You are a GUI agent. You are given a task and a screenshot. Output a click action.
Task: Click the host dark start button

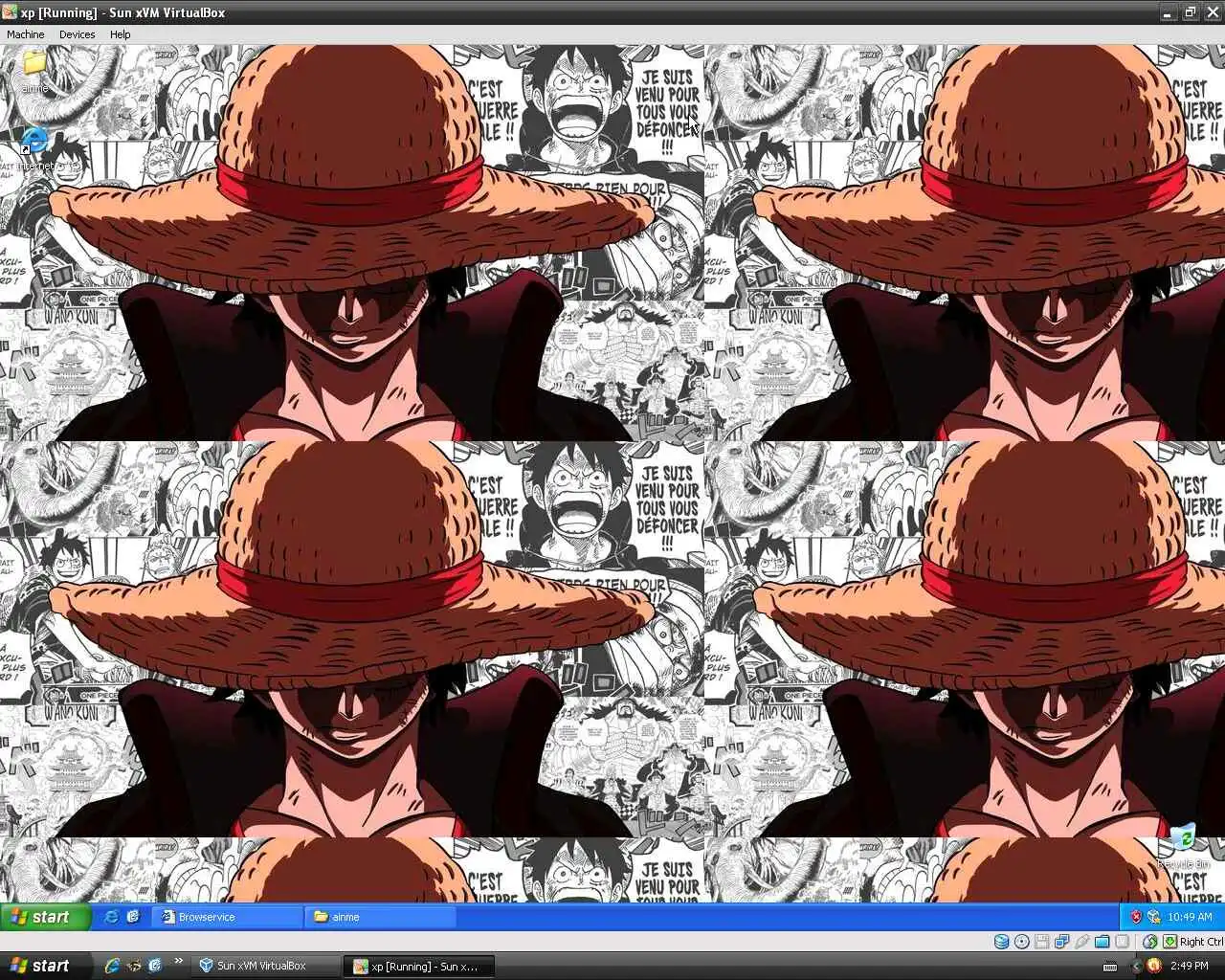45,966
